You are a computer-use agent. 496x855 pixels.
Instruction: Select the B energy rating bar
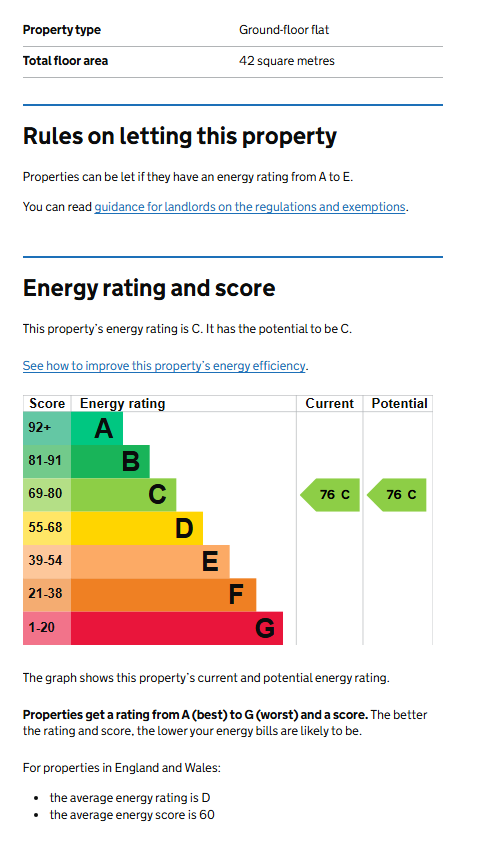pos(110,461)
